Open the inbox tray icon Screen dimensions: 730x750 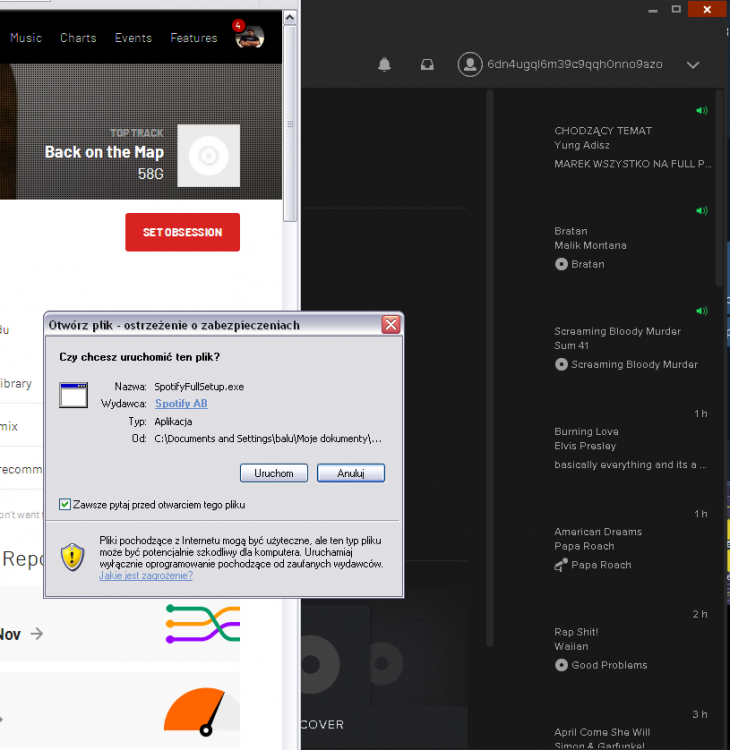coord(427,65)
